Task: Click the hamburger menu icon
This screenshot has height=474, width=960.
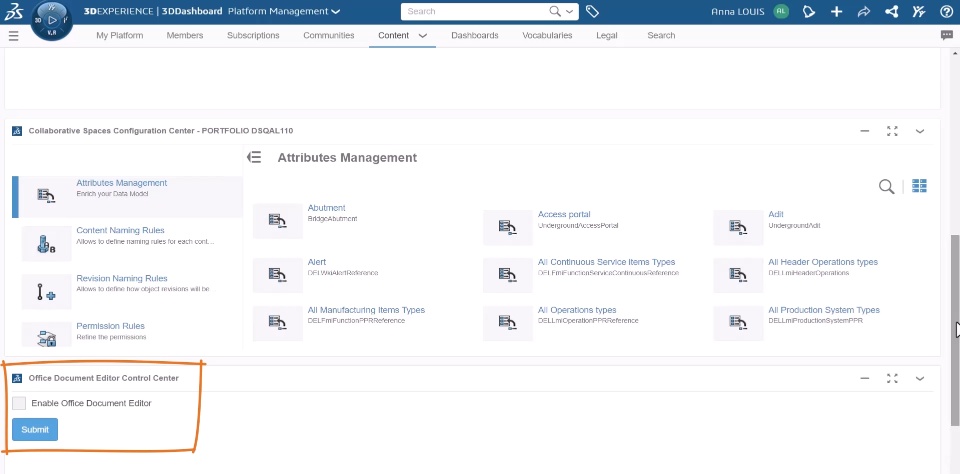Action: click(13, 36)
